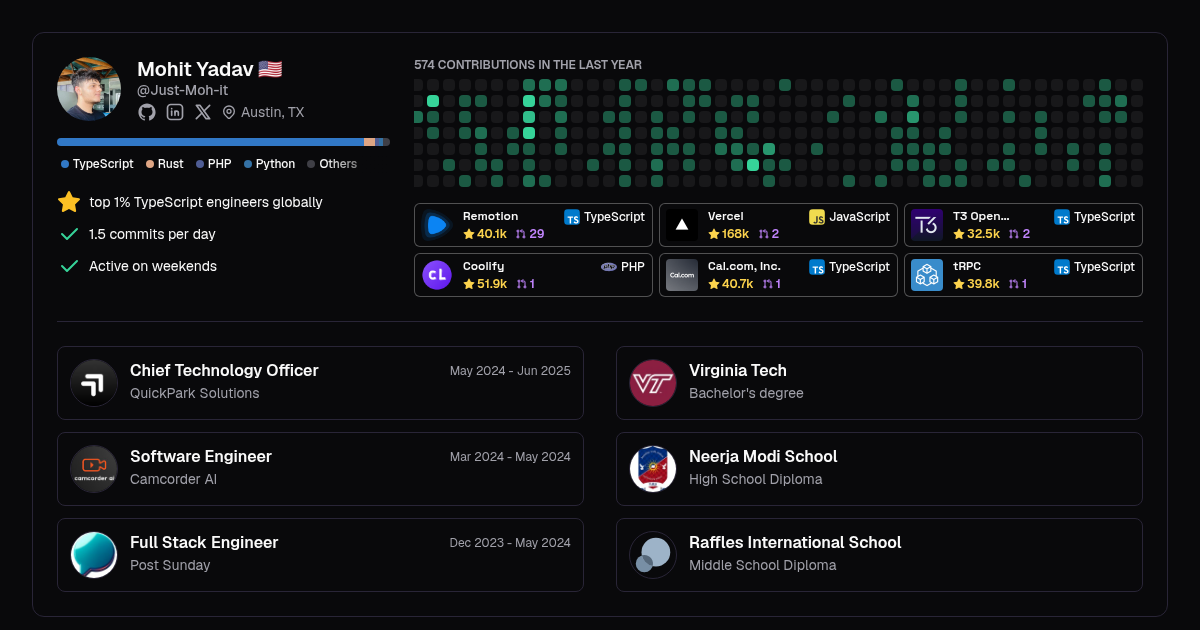
Task: Click the Virginia Tech VT logo
Action: click(653, 383)
